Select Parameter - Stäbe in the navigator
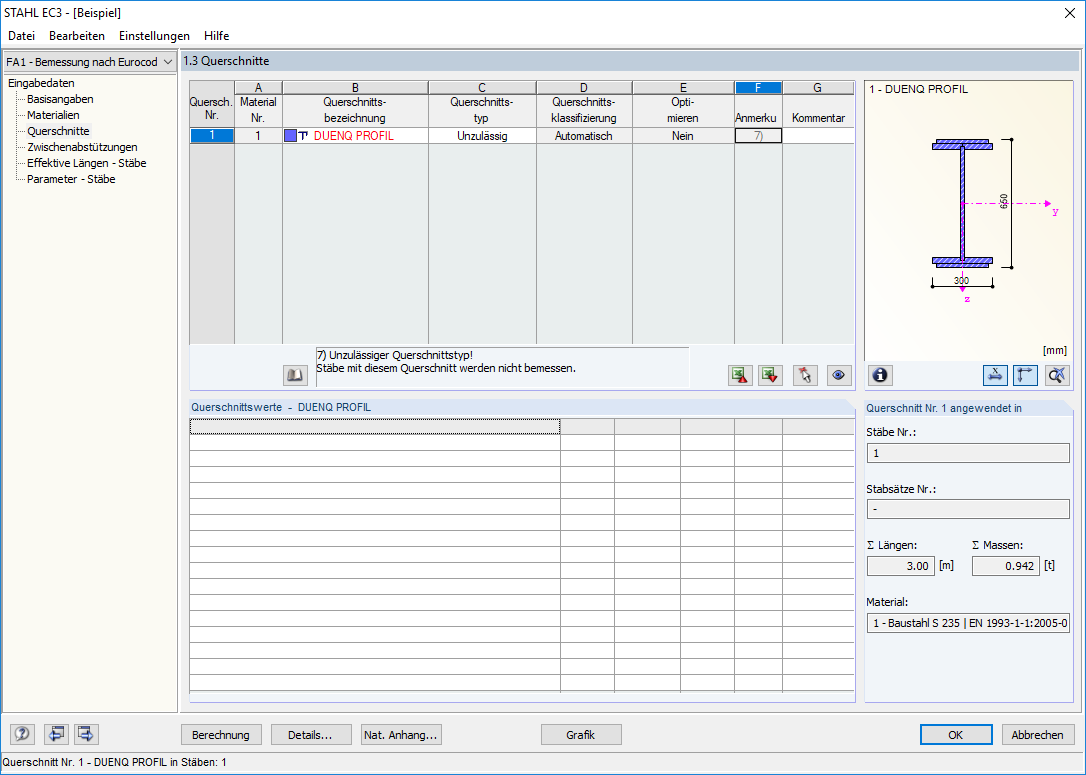Image resolution: width=1086 pixels, height=775 pixels. (71, 179)
